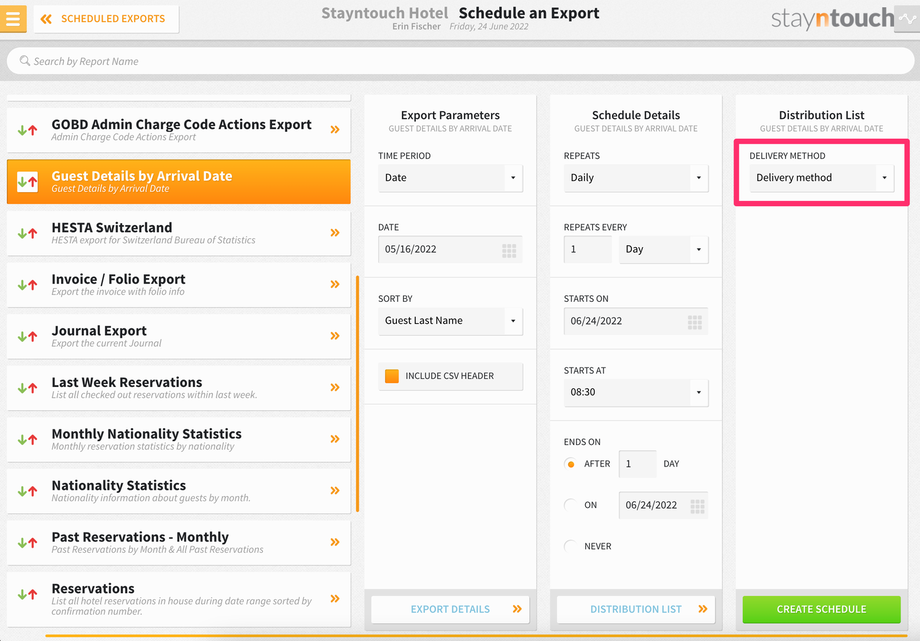Click the export Date field 05/16/2022
The image size is (920, 641).
click(450, 249)
